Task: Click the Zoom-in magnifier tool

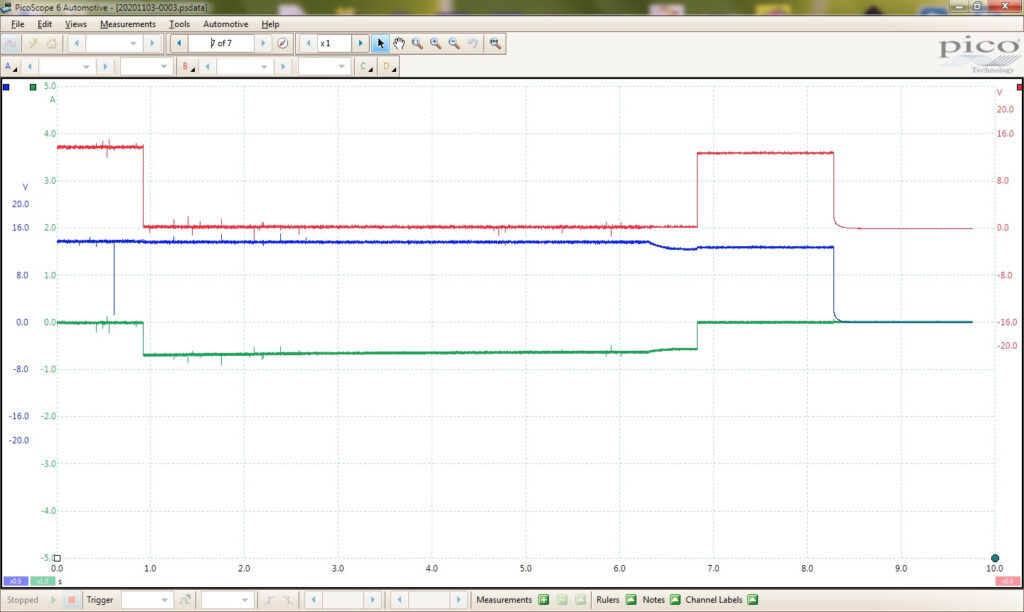Action: (436, 44)
